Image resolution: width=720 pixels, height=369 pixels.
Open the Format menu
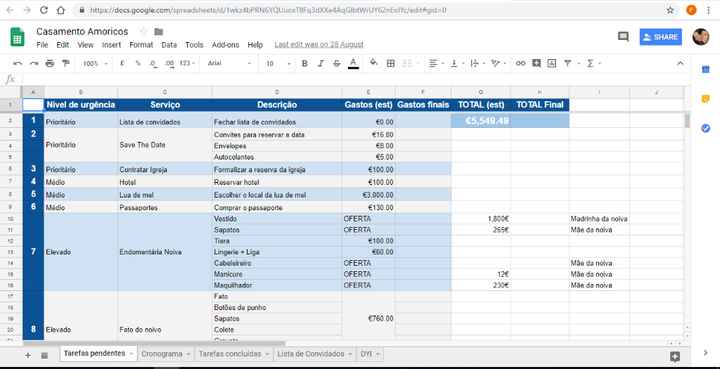pos(141,45)
